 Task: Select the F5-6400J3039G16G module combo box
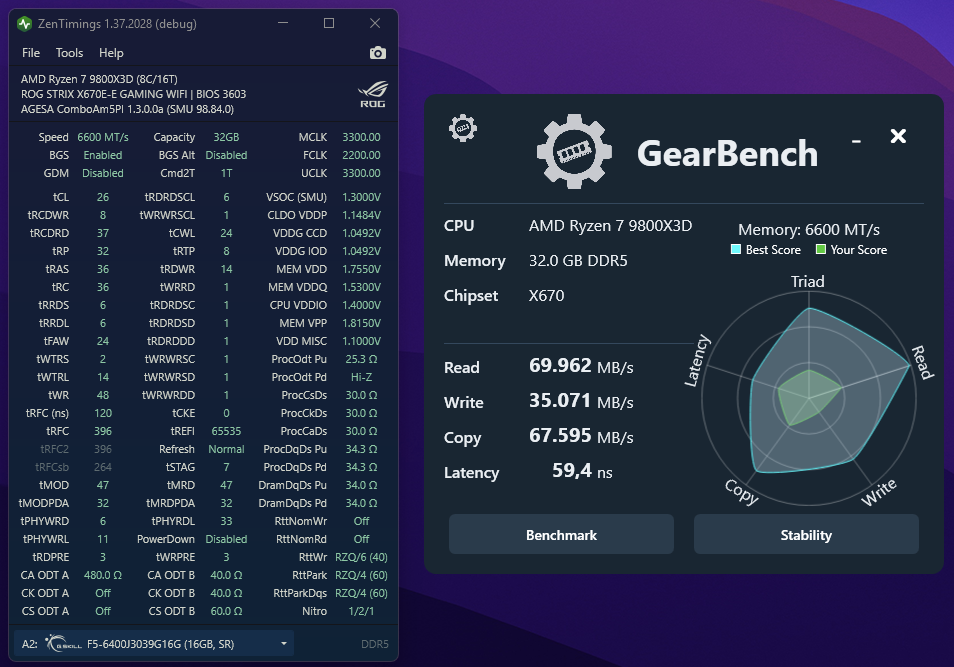click(x=153, y=643)
